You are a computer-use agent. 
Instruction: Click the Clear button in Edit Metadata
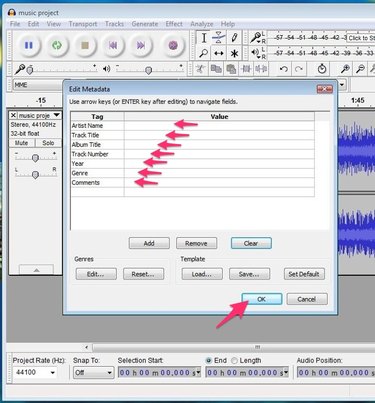point(251,243)
